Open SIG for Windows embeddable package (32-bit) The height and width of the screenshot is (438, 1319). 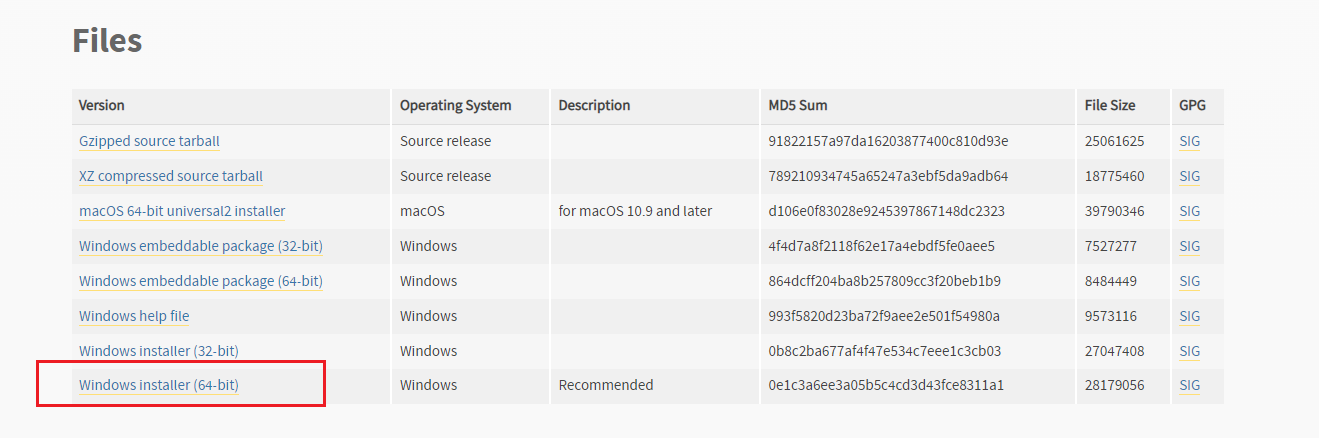[1189, 246]
